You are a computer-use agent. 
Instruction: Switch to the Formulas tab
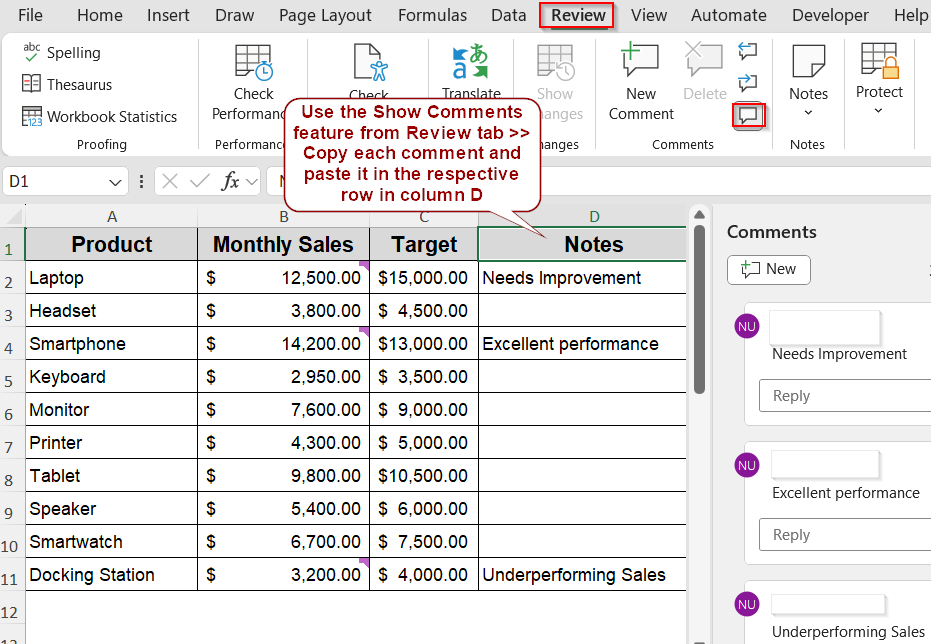coord(432,15)
